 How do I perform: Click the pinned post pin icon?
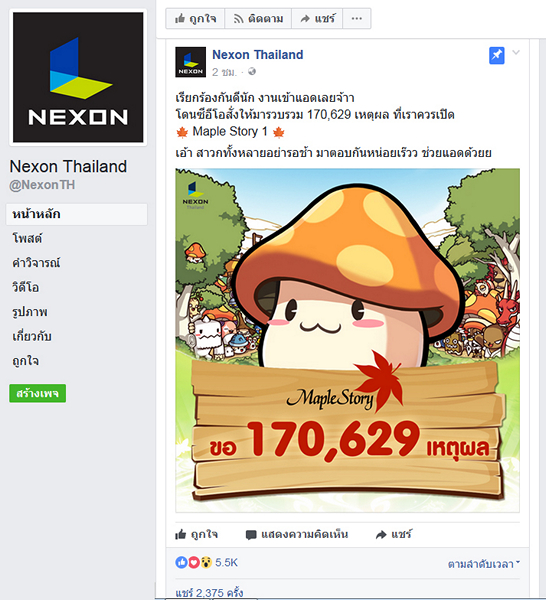pos(496,56)
